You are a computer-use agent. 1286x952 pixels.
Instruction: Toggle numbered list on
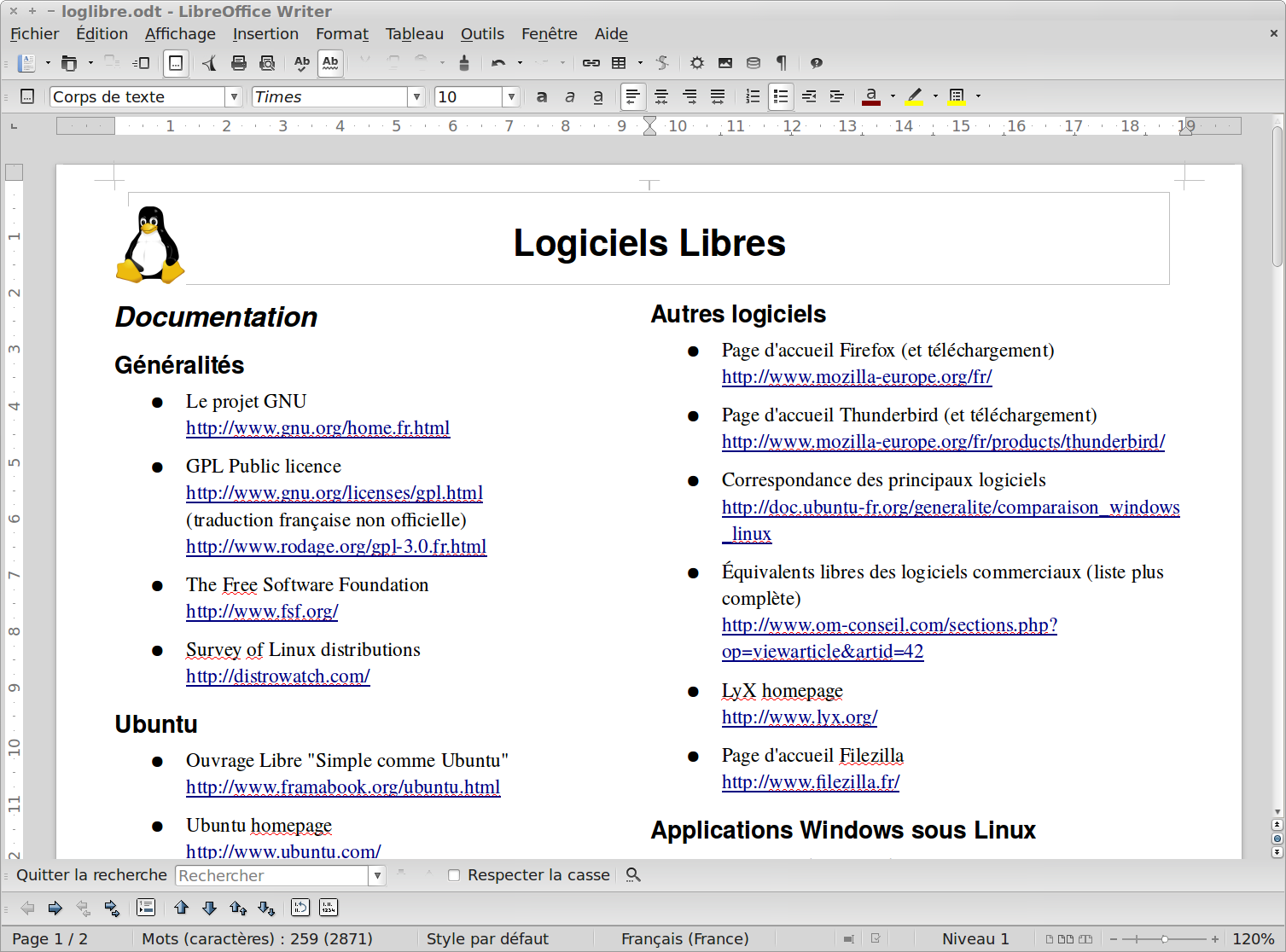point(753,96)
